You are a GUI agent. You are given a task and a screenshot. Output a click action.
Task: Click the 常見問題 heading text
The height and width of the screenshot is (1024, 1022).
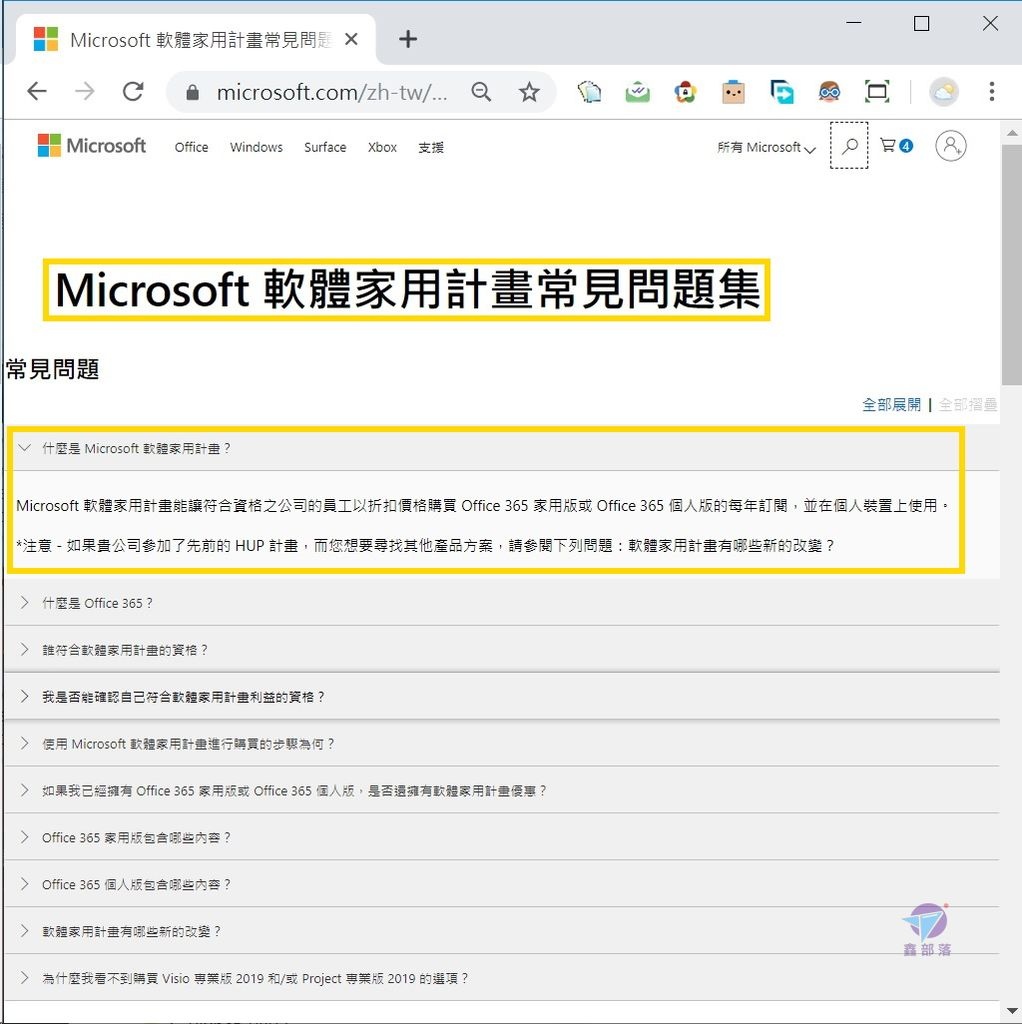pyautogui.click(x=52, y=370)
